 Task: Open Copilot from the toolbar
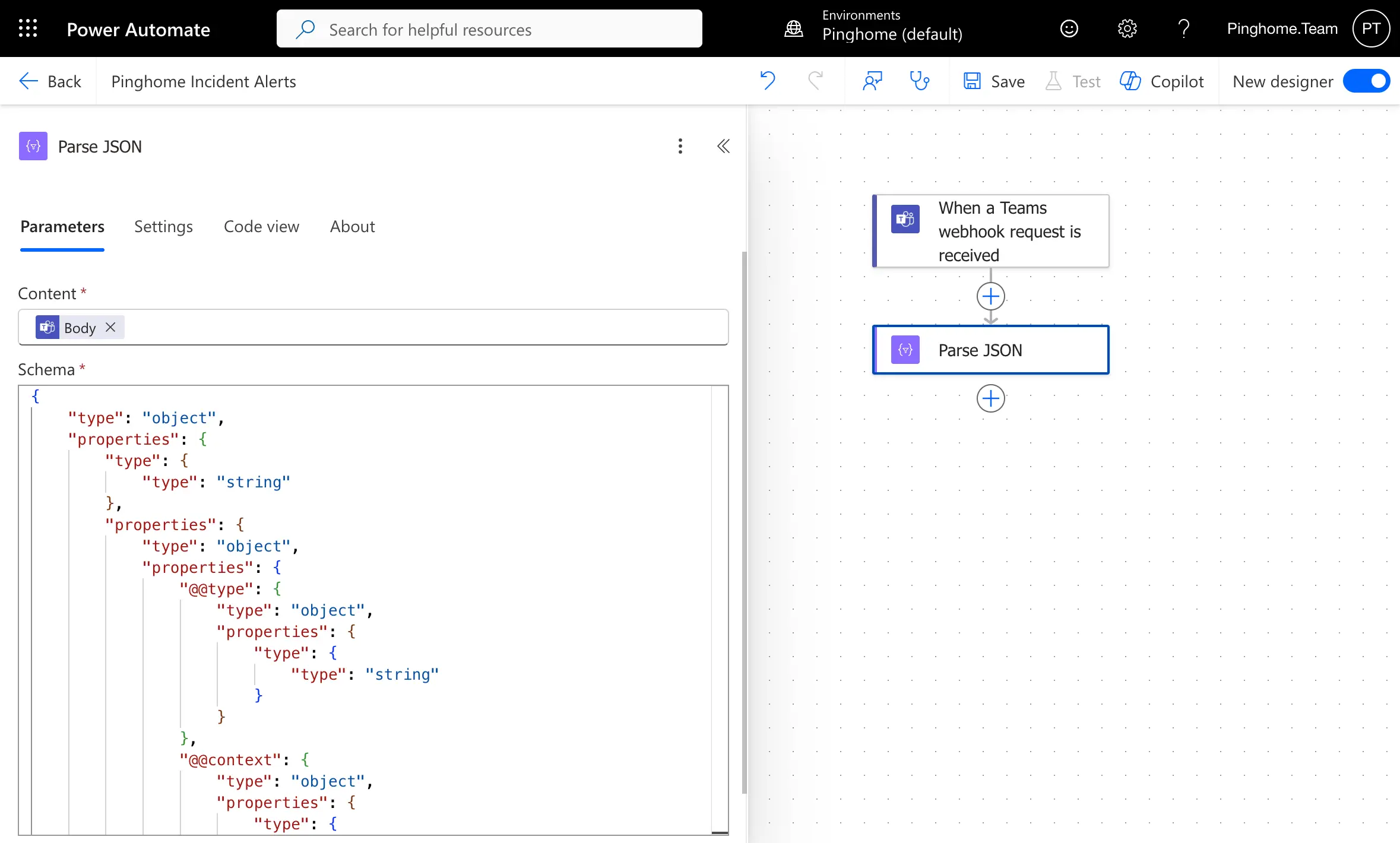[x=1161, y=81]
